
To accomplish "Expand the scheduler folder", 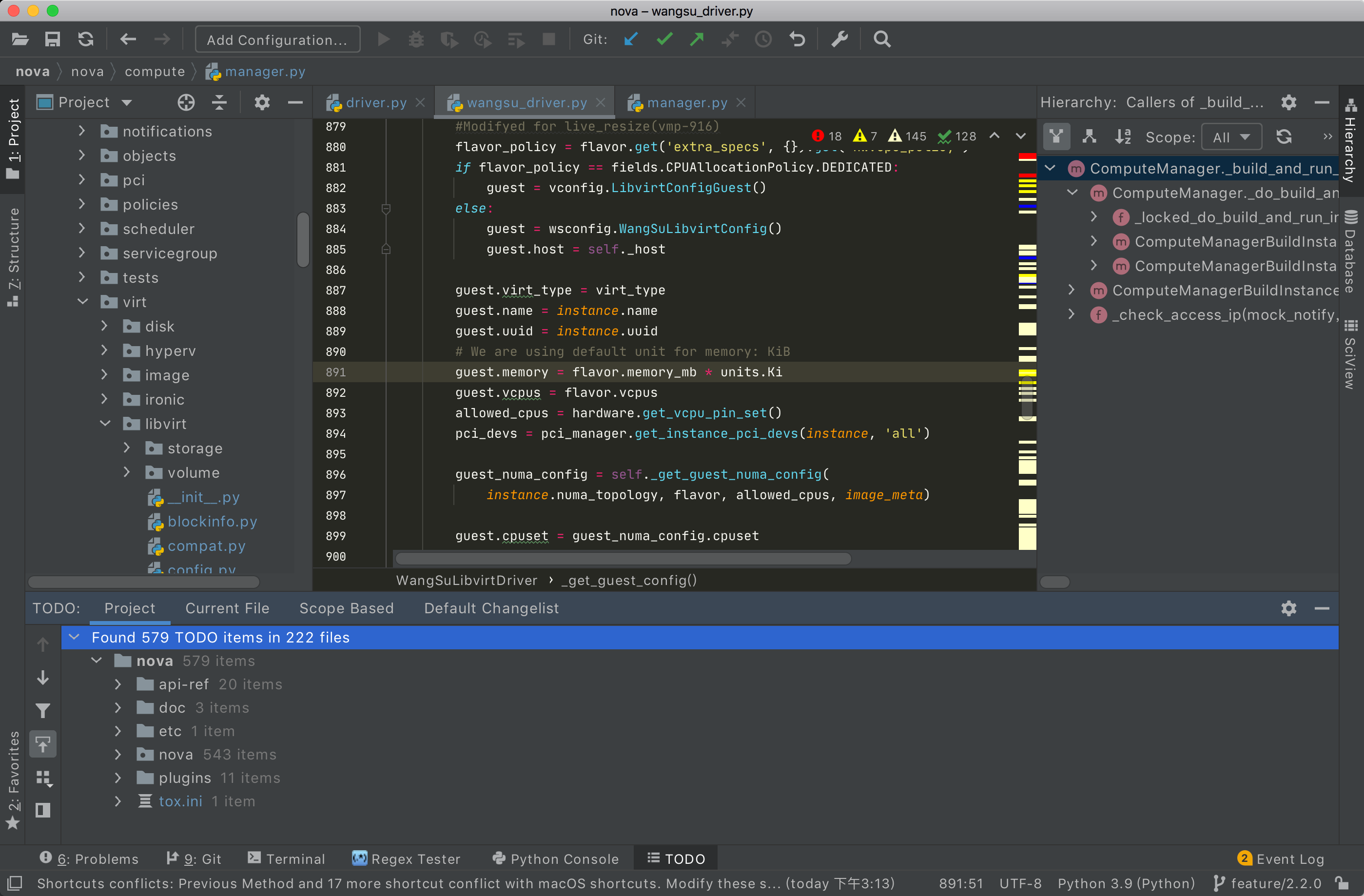I will (x=82, y=229).
